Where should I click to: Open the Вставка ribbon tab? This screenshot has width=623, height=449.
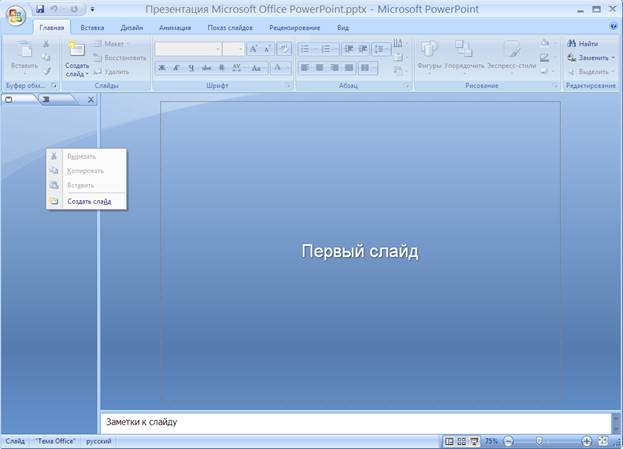(x=92, y=28)
